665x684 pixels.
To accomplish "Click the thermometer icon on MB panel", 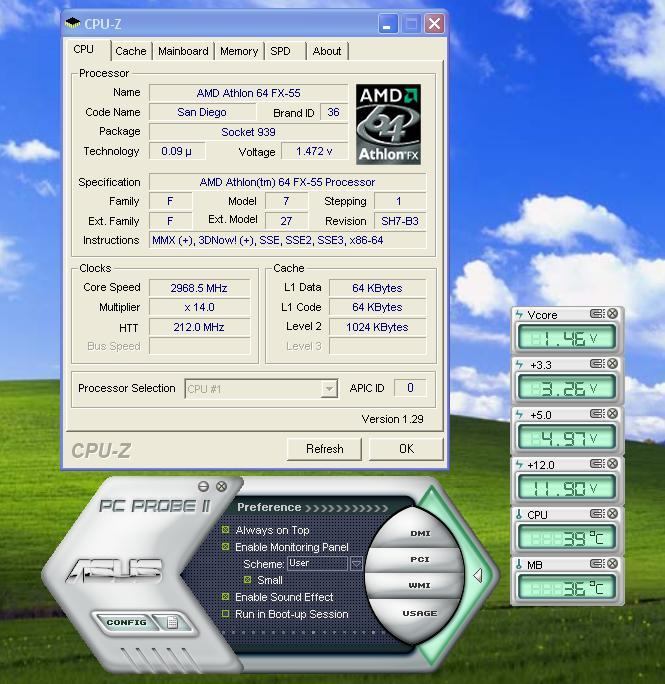I will coord(519,564).
